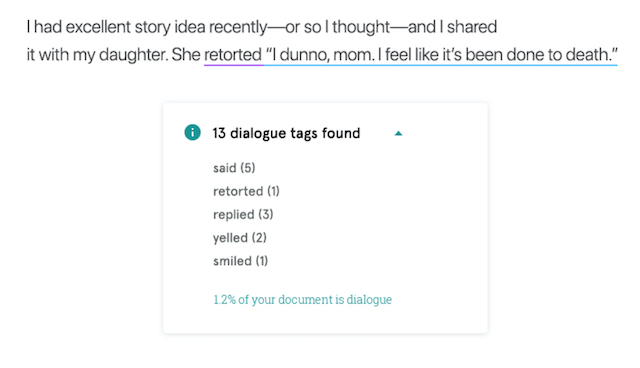Click the word 'thought' in first line

pyautogui.click(x=361, y=27)
